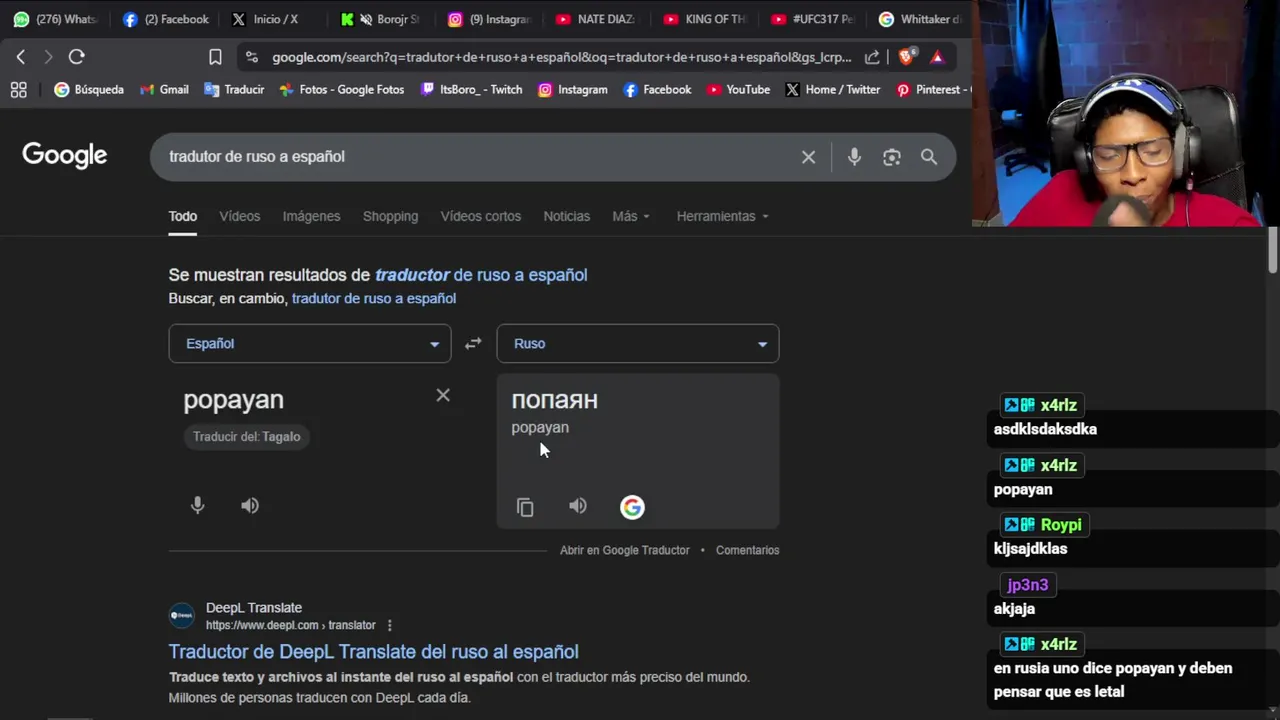Open ItsBoro_ - Twitch bookmark
The height and width of the screenshot is (720, 1280).
pyautogui.click(x=472, y=90)
